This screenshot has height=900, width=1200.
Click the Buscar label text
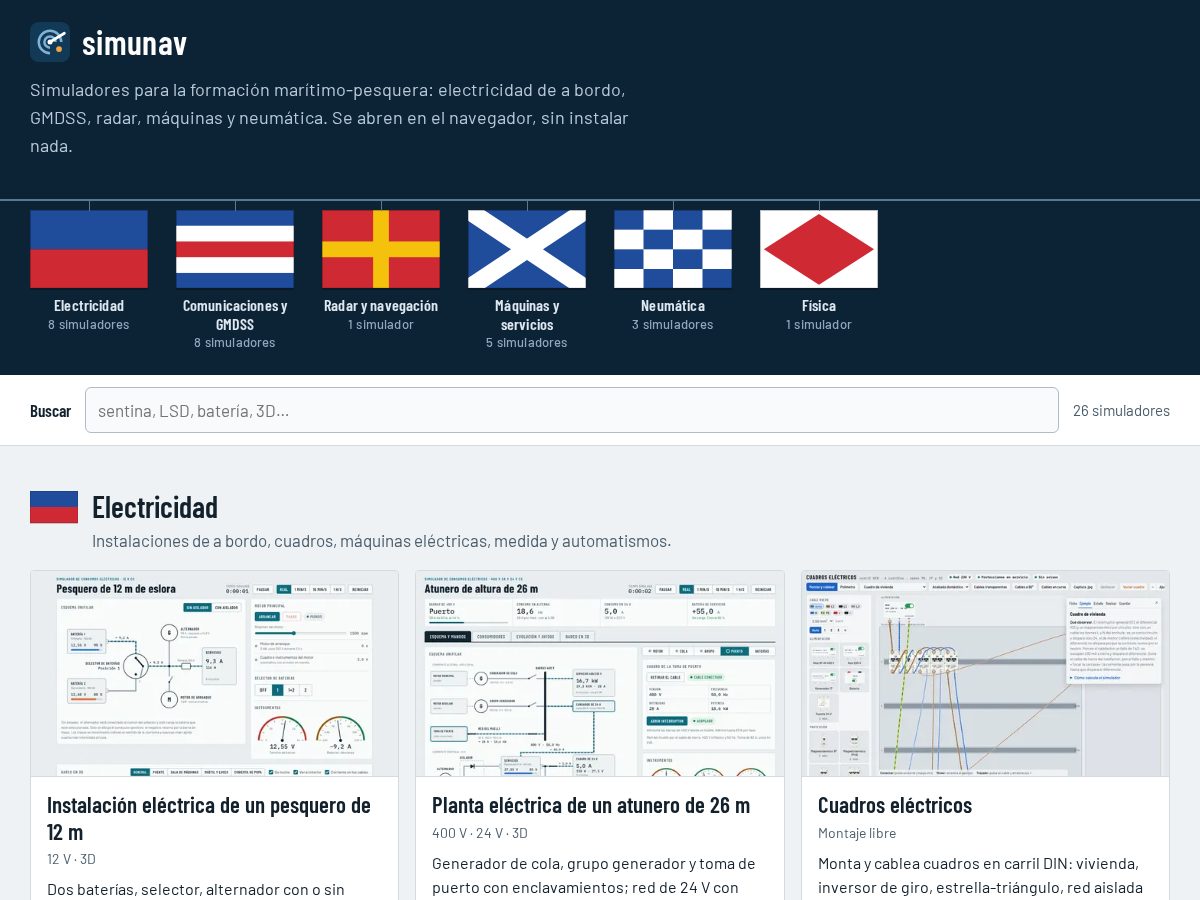point(50,411)
